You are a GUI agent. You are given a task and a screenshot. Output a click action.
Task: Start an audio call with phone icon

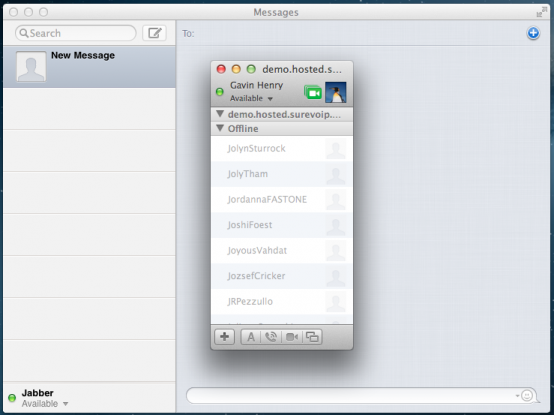tap(271, 337)
